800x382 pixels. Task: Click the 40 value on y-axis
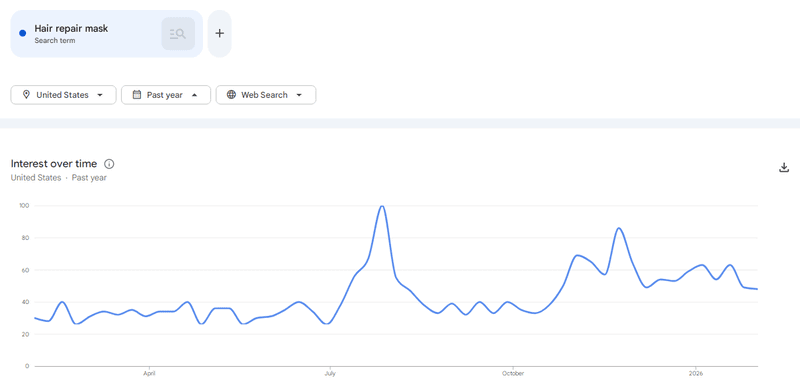tap(26, 302)
